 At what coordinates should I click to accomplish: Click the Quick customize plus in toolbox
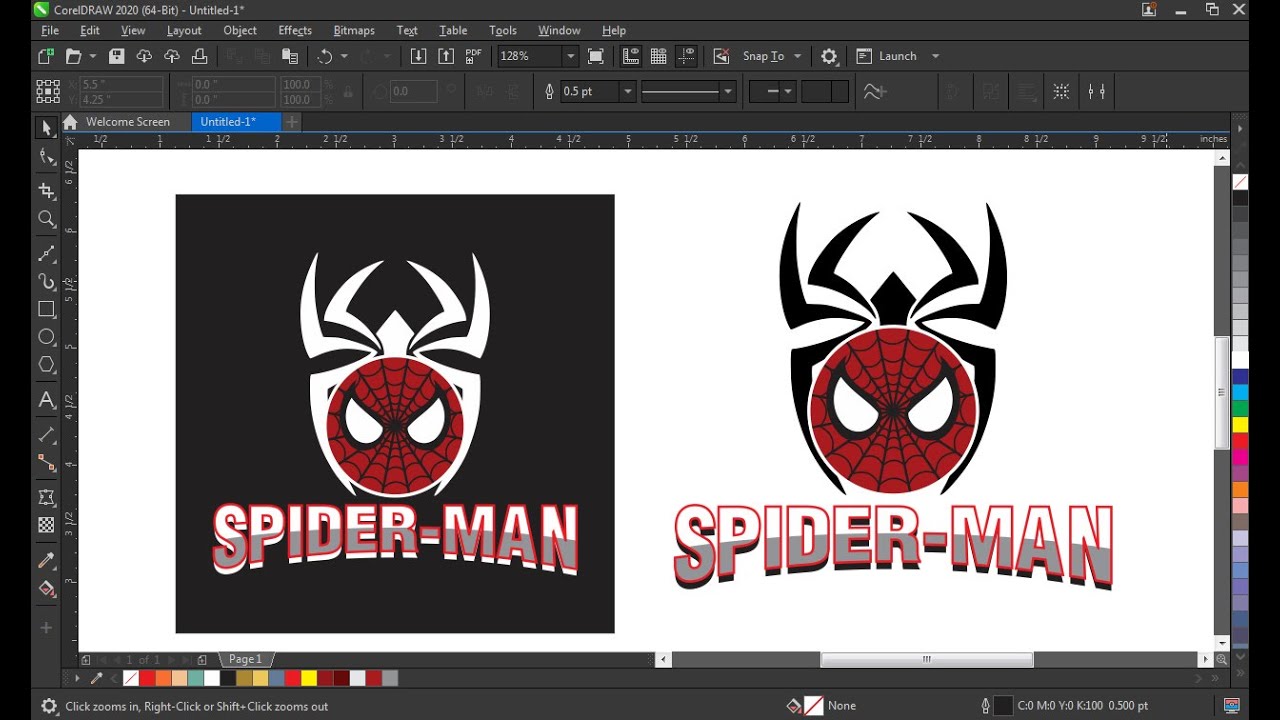coord(46,628)
